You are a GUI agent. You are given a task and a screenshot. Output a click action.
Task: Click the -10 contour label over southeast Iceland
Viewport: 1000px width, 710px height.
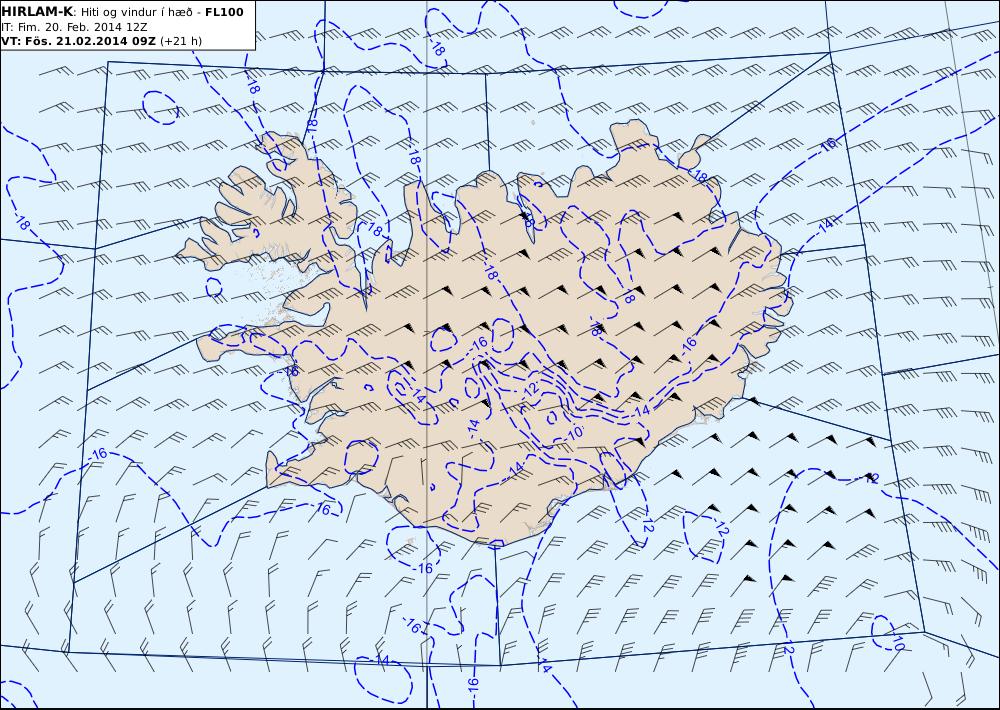click(574, 433)
